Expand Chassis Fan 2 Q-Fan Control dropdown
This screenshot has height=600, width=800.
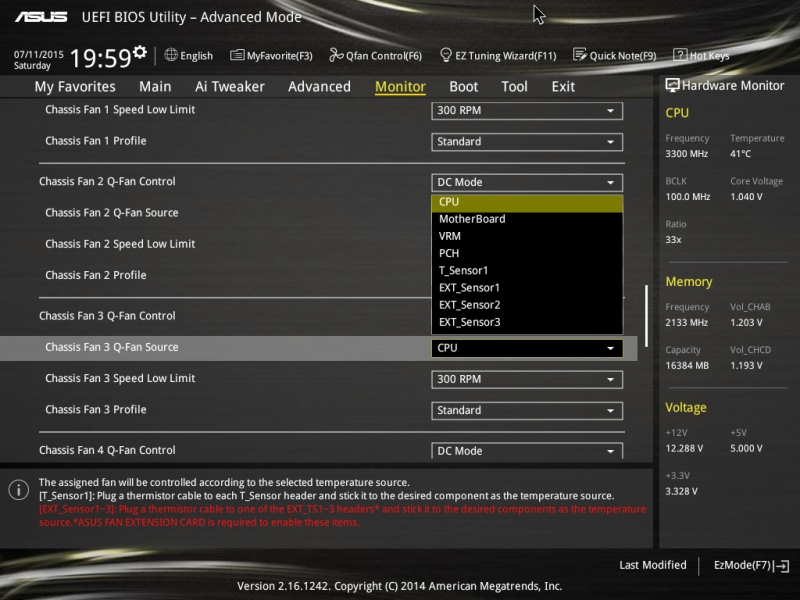527,183
